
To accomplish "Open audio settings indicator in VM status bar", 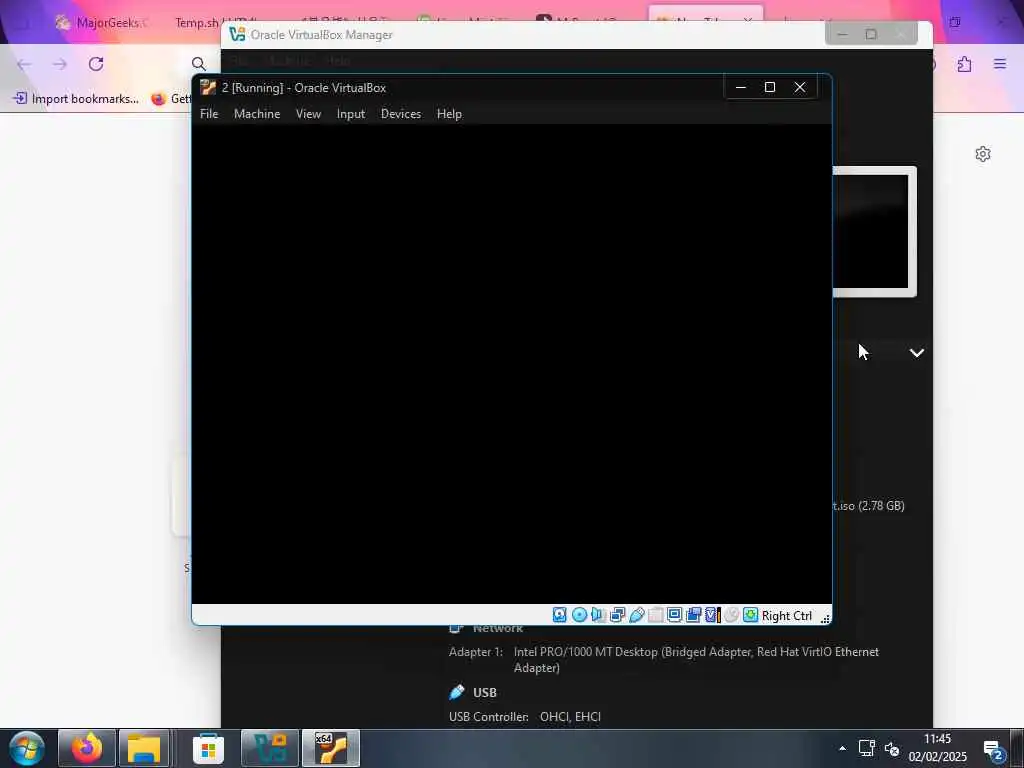I will (x=598, y=615).
